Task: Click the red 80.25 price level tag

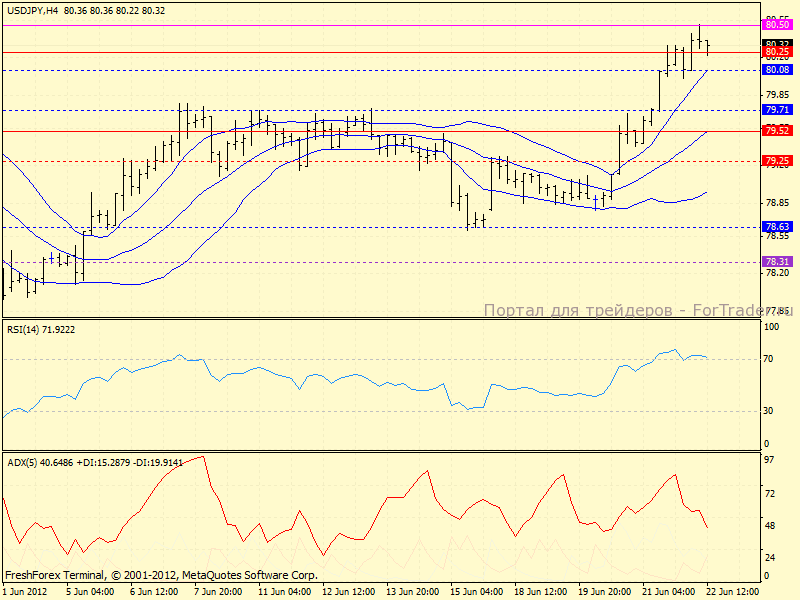Action: pyautogui.click(x=777, y=51)
